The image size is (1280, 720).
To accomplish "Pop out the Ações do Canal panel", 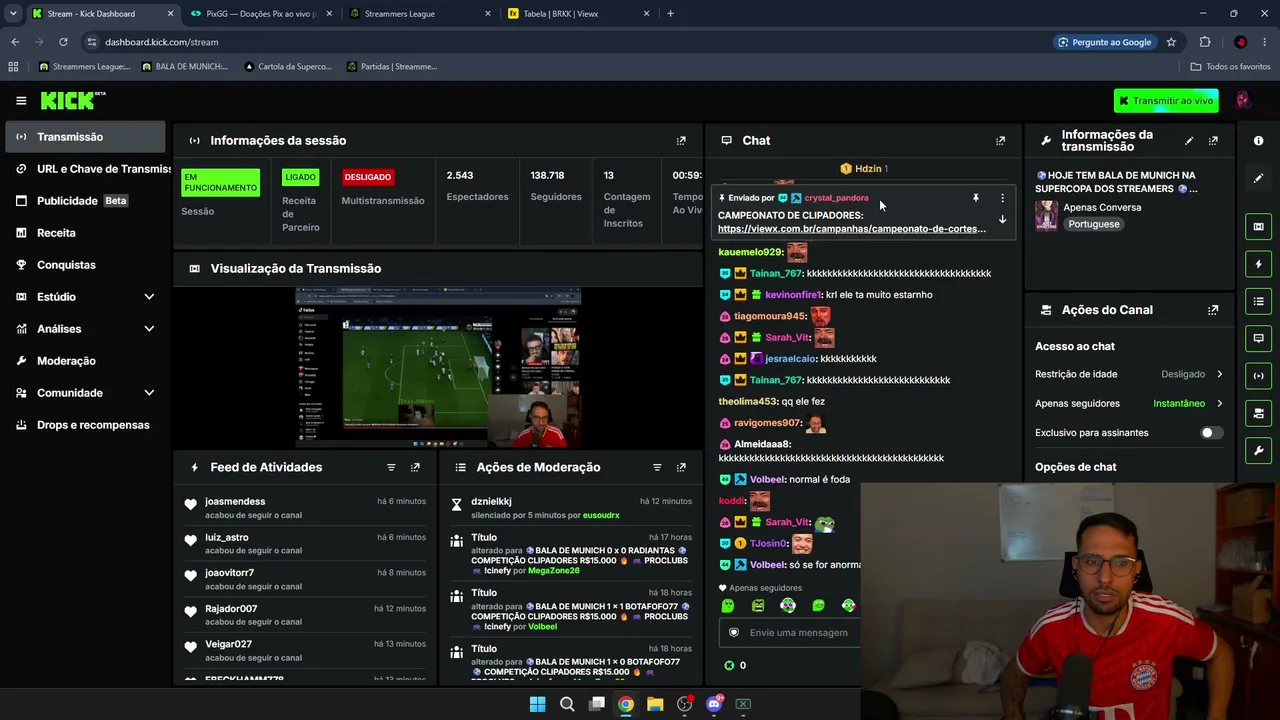I will (1213, 310).
